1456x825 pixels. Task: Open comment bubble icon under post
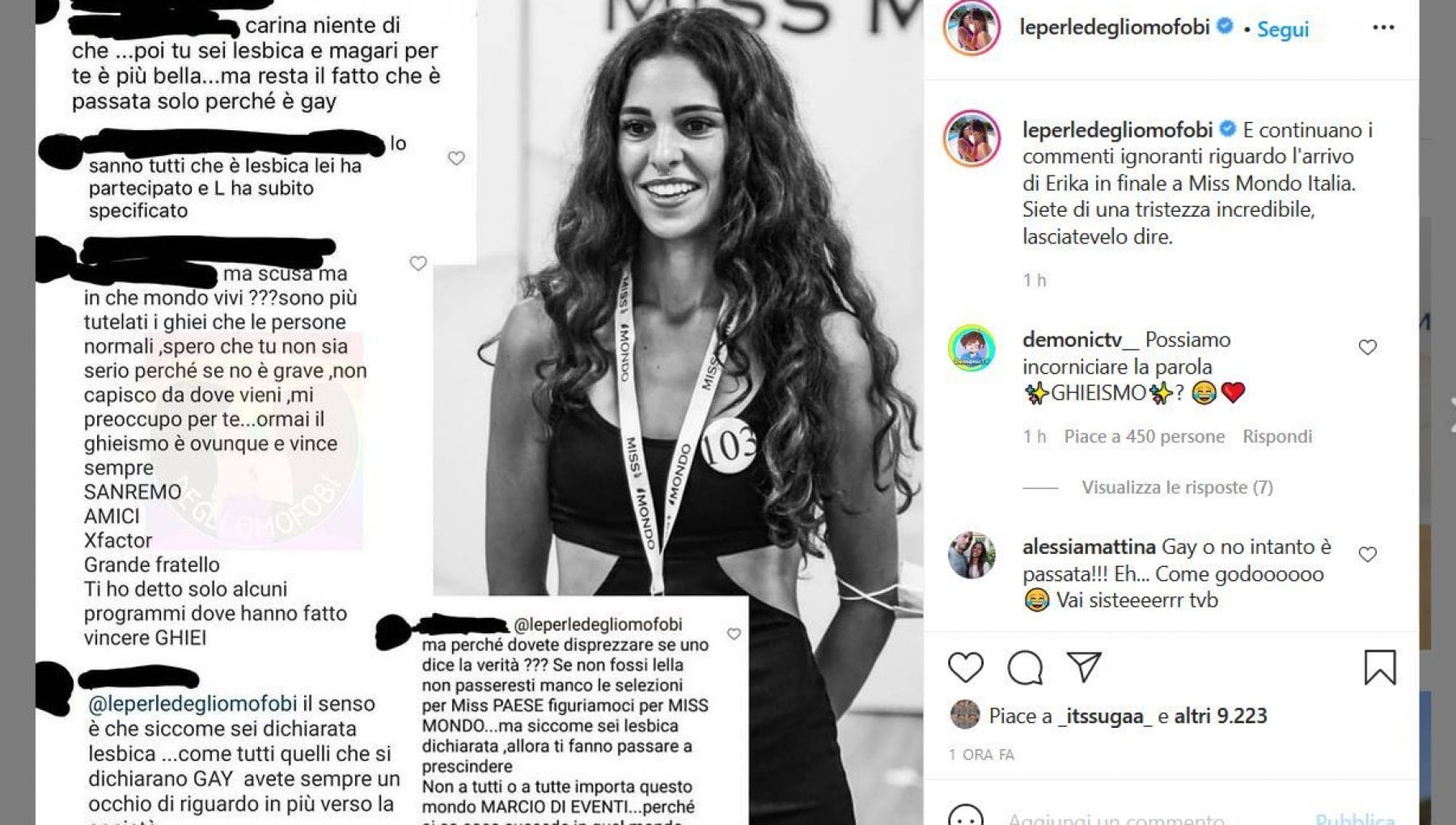tap(1024, 667)
